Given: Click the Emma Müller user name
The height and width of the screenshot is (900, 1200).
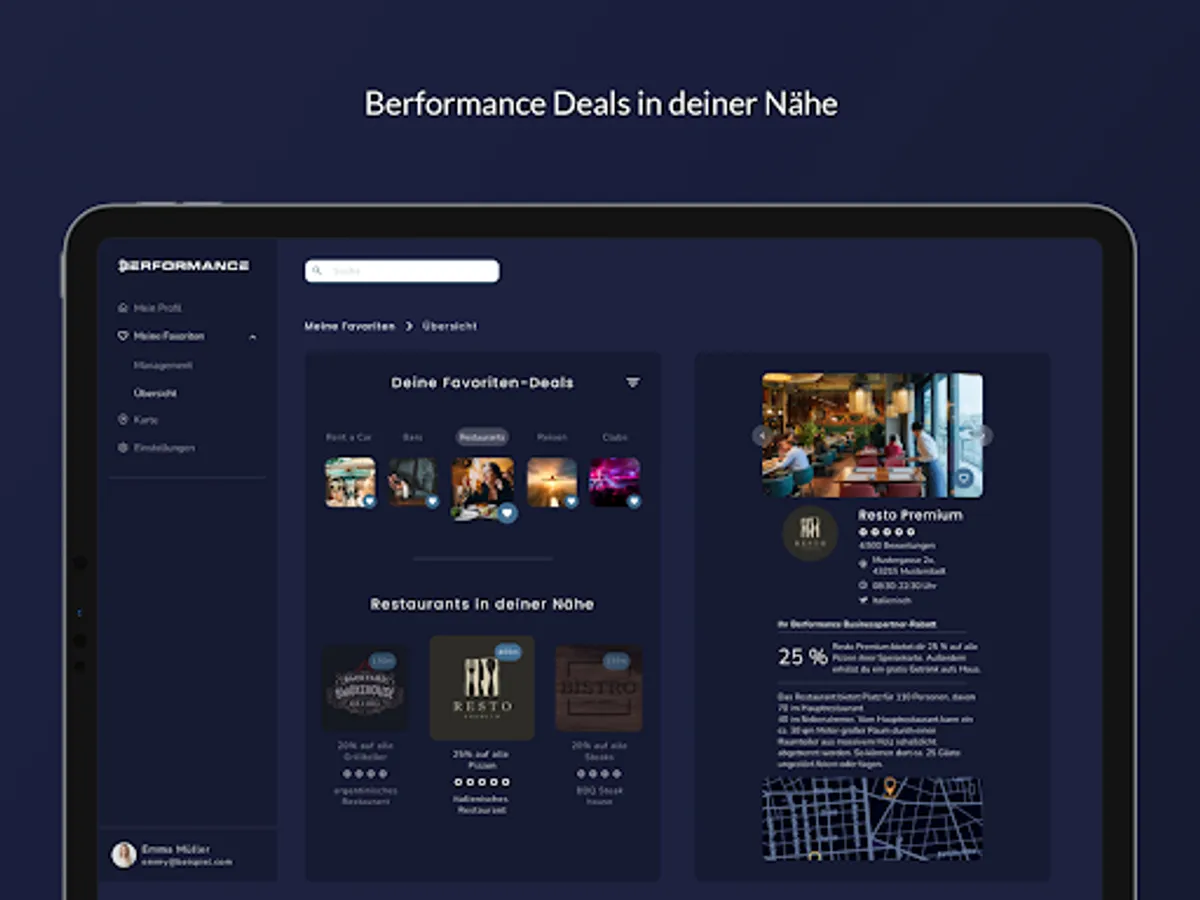Looking at the screenshot, I should click(176, 849).
